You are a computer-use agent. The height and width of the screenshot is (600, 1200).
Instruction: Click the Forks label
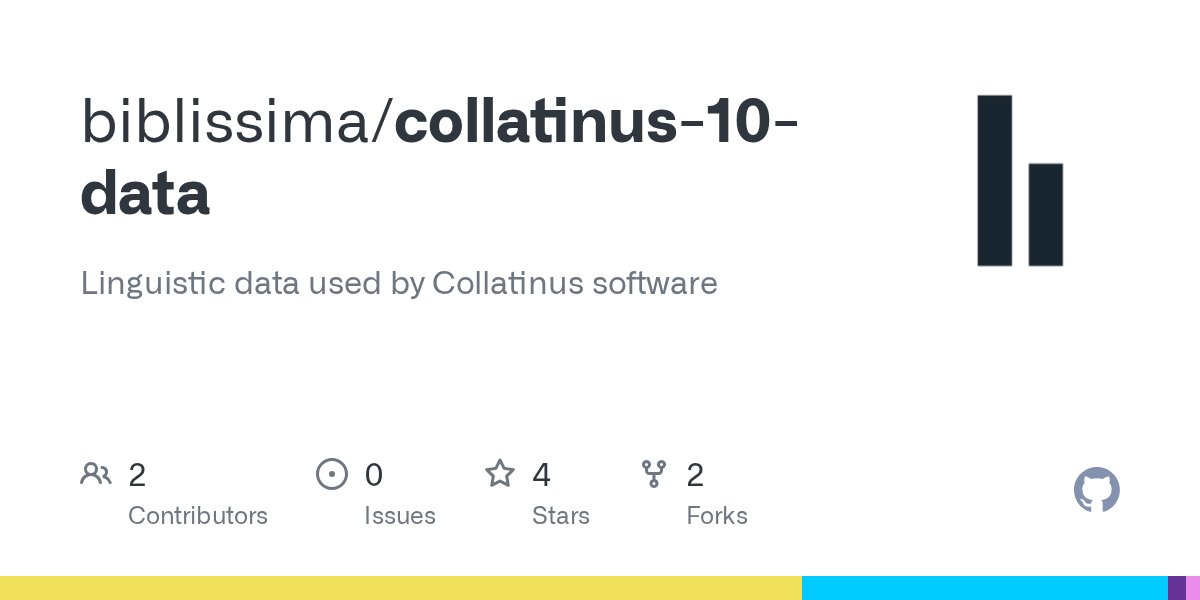click(x=717, y=516)
